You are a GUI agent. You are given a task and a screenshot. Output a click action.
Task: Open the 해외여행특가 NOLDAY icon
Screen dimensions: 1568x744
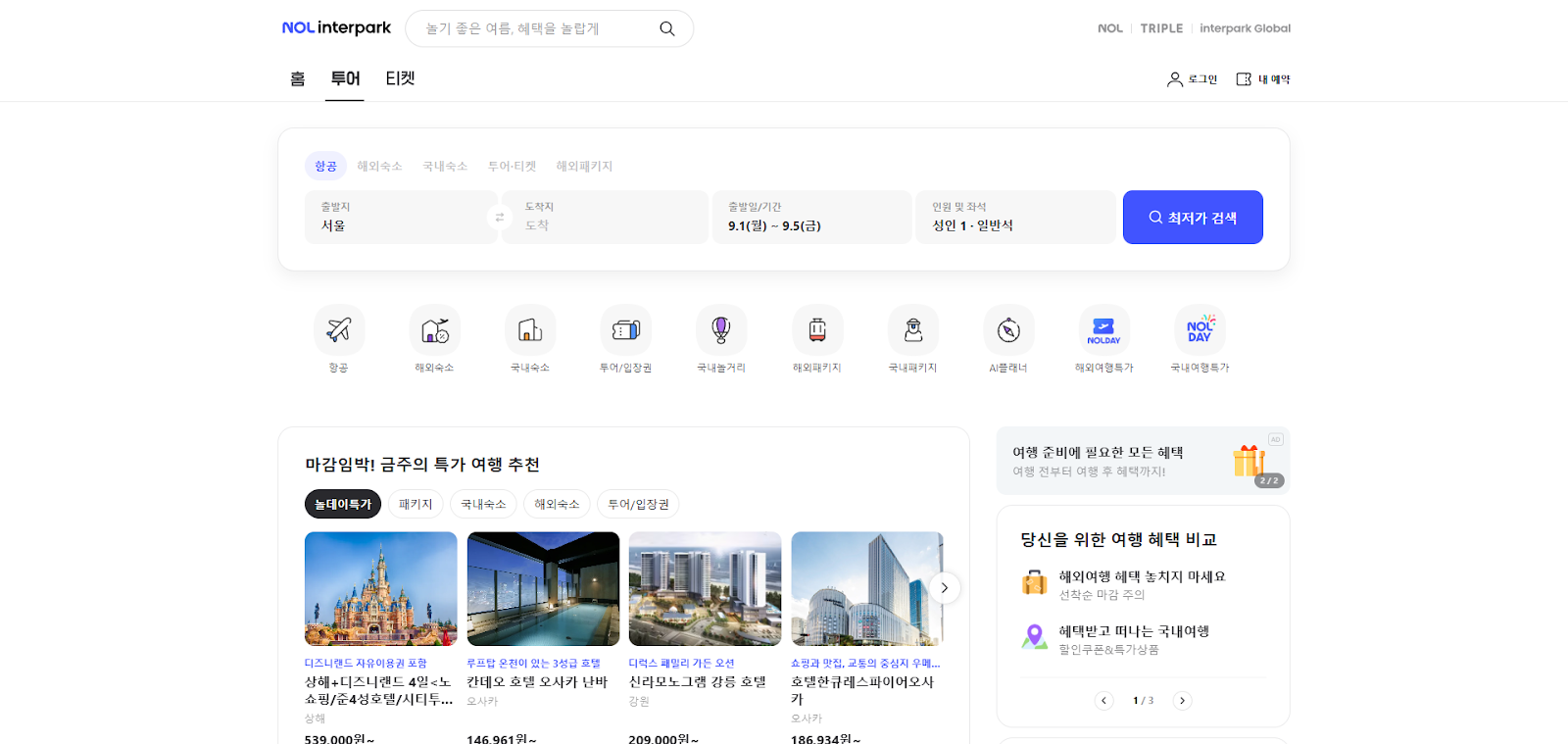1104,330
